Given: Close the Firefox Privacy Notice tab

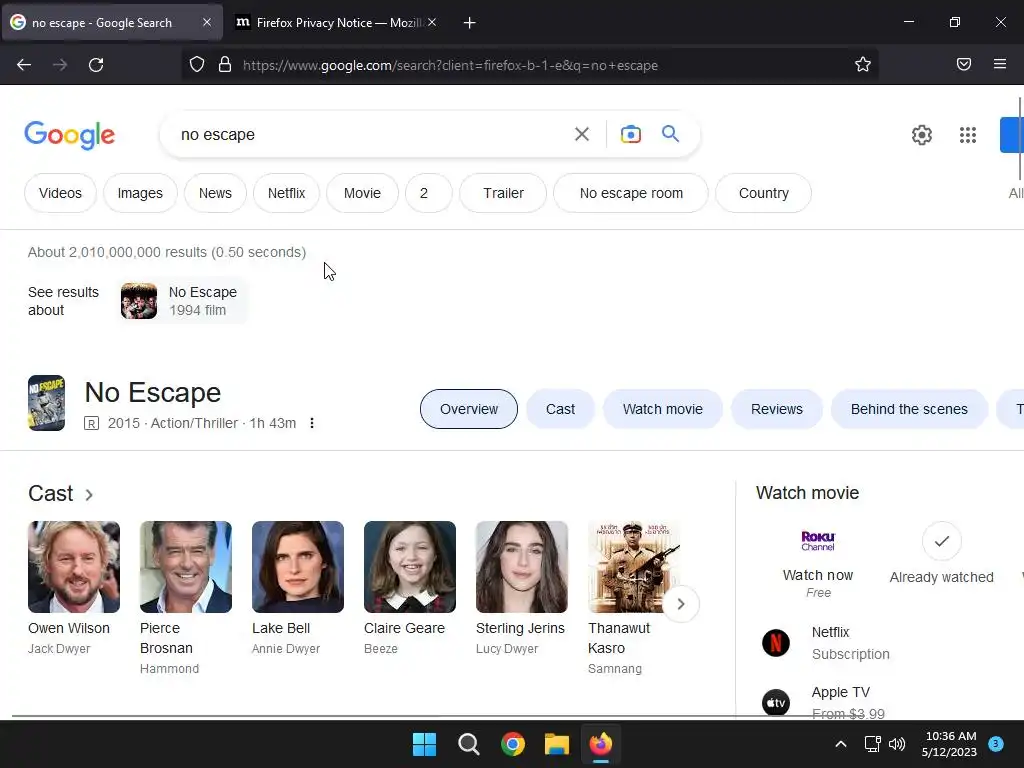Looking at the screenshot, I should click(432, 22).
